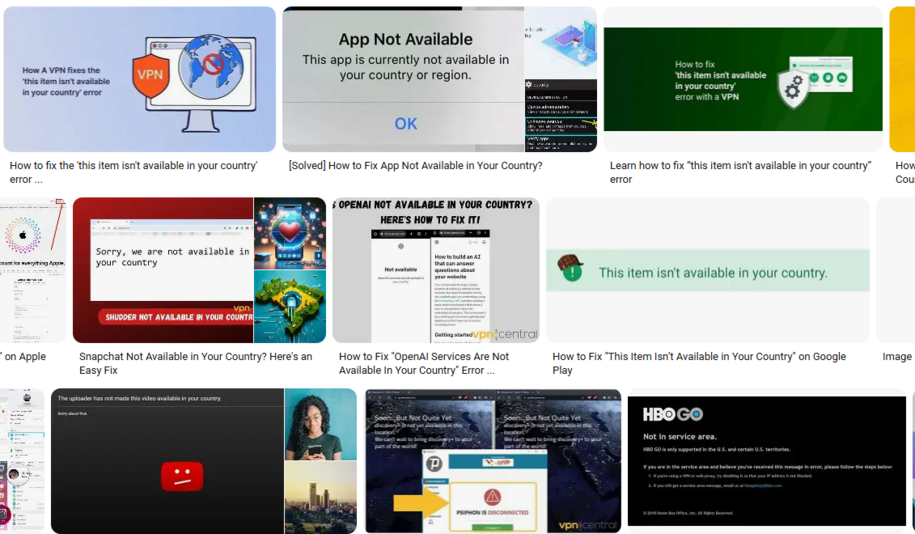Viewport: 915px width, 534px height.
Task: Click the green exclamation icon wearing a hat
Action: point(571,269)
